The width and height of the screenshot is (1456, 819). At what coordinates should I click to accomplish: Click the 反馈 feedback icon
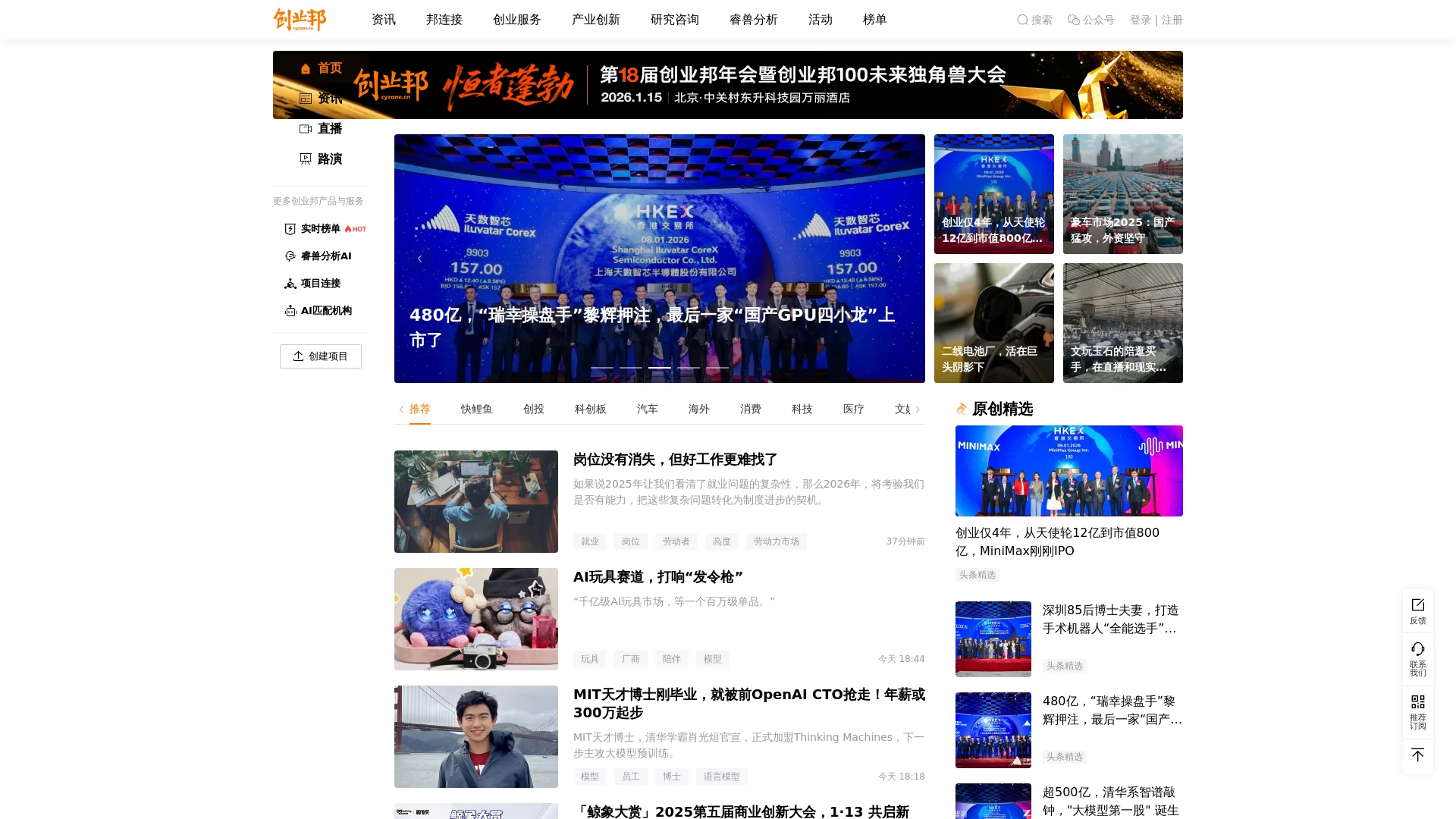pos(1417,610)
